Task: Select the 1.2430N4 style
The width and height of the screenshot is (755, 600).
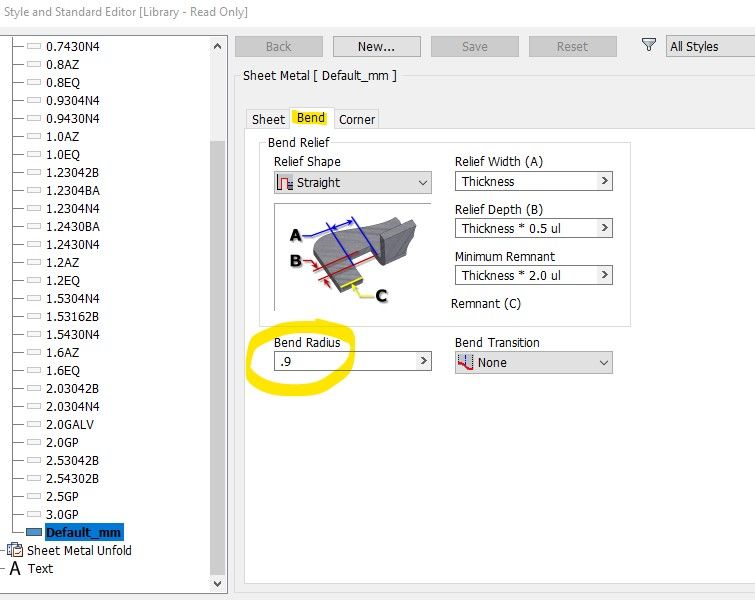Action: [x=73, y=244]
